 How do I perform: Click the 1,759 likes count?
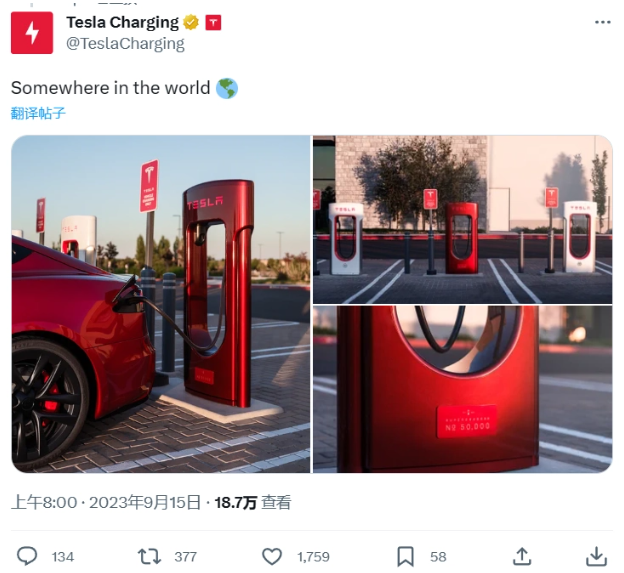tap(313, 557)
